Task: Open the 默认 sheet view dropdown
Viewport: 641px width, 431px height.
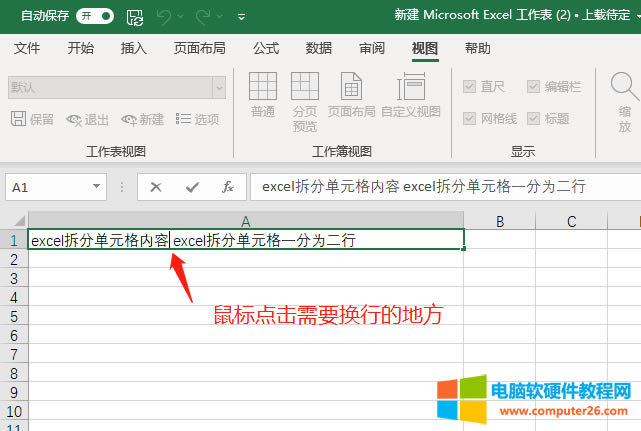Action: 218,88
